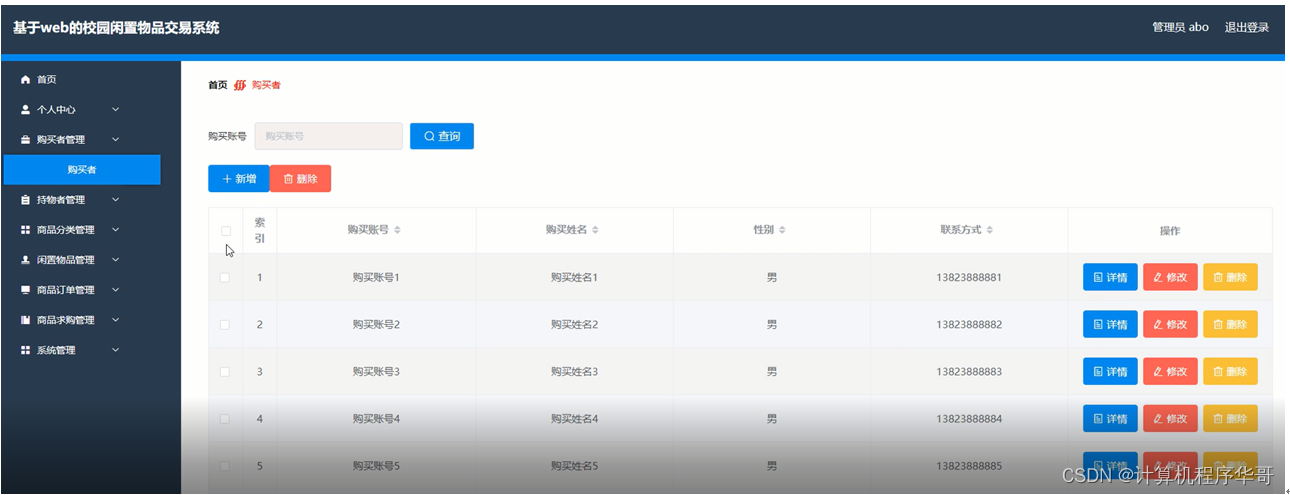1290x495 pixels.
Task: Focus the 购买账号 search input field
Action: [x=329, y=136]
